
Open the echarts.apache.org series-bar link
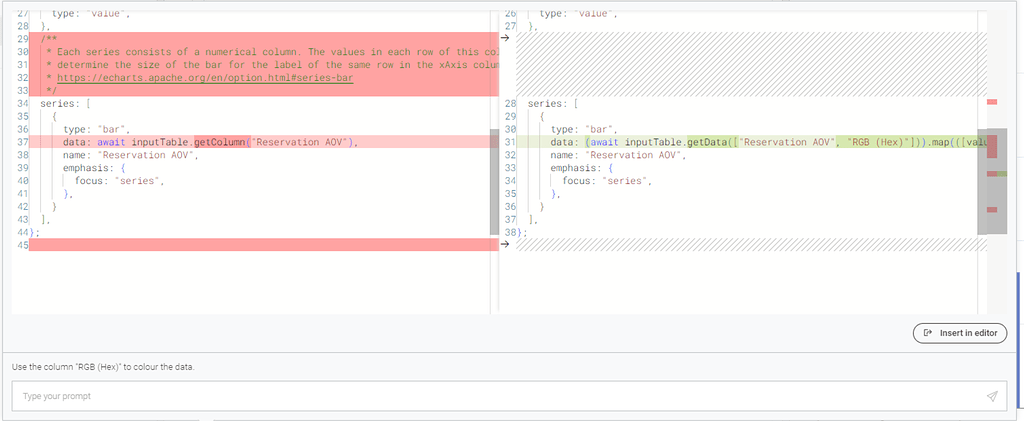click(205, 78)
